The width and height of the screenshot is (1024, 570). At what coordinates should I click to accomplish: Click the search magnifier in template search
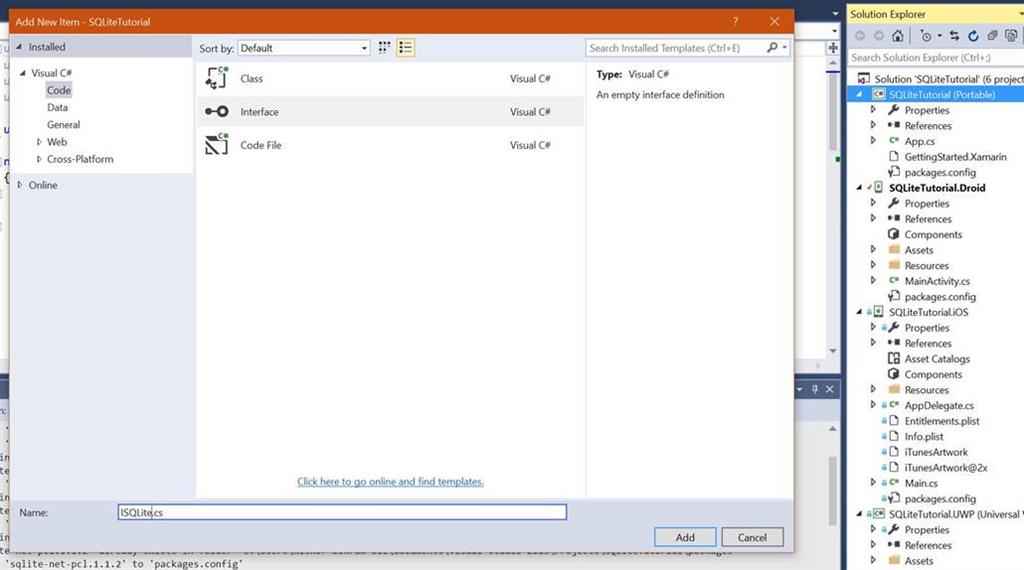[773, 48]
